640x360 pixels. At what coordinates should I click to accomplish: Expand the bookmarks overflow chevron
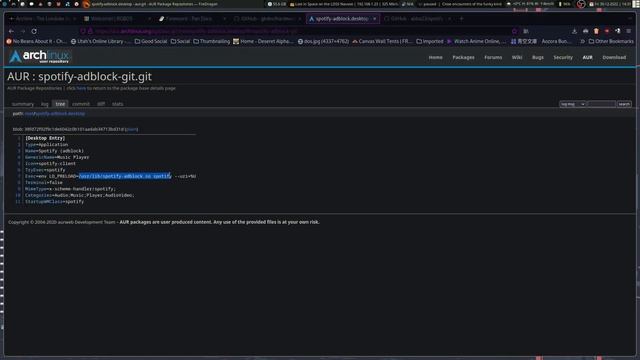[x=582, y=41]
